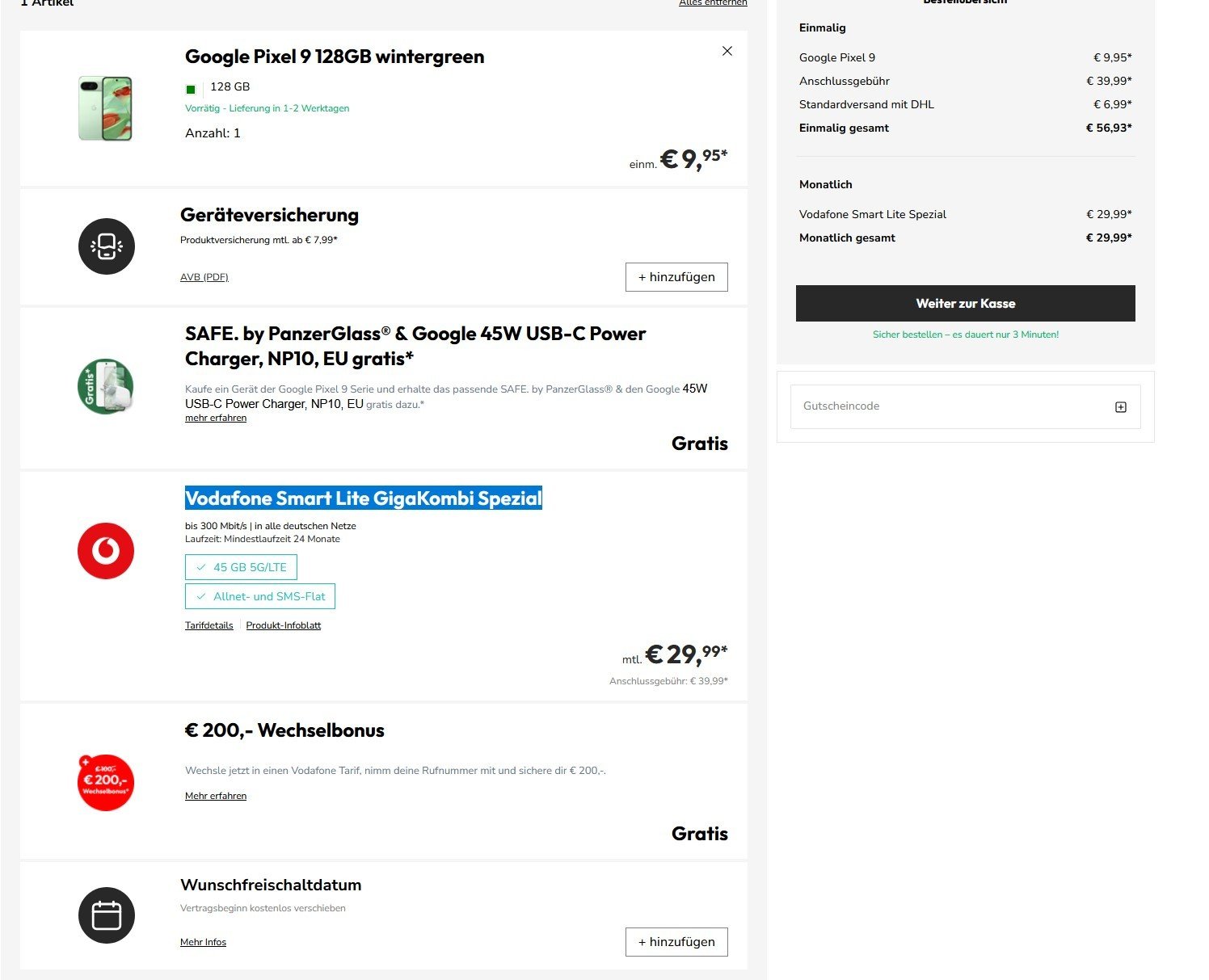
Task: Open the Google Pixel 9 product thumbnail
Action: [x=106, y=108]
